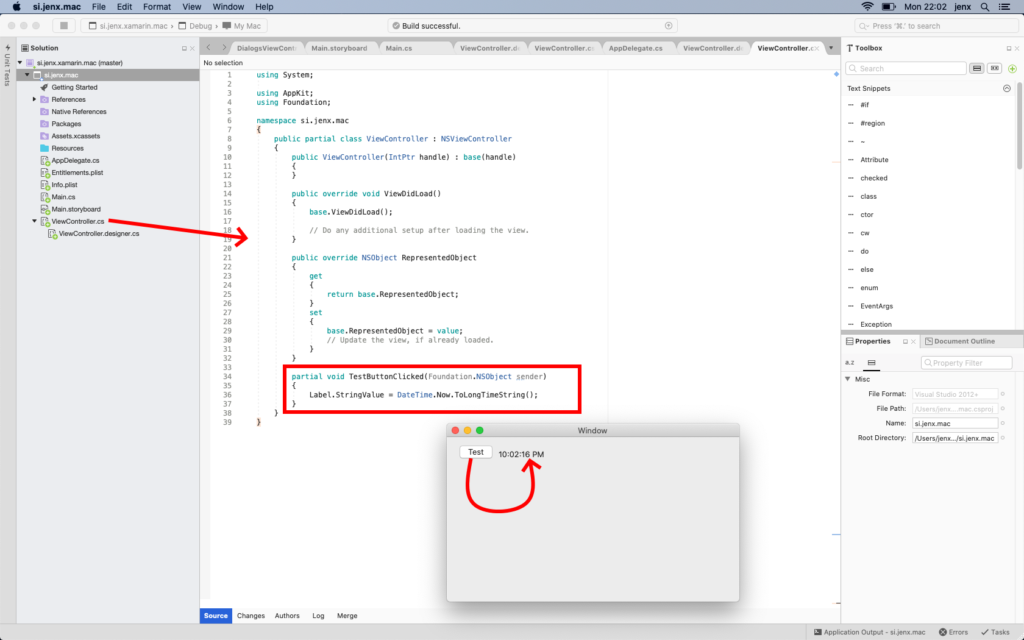
Task: Click the Stop button in the toolbar
Action: [x=64, y=26]
